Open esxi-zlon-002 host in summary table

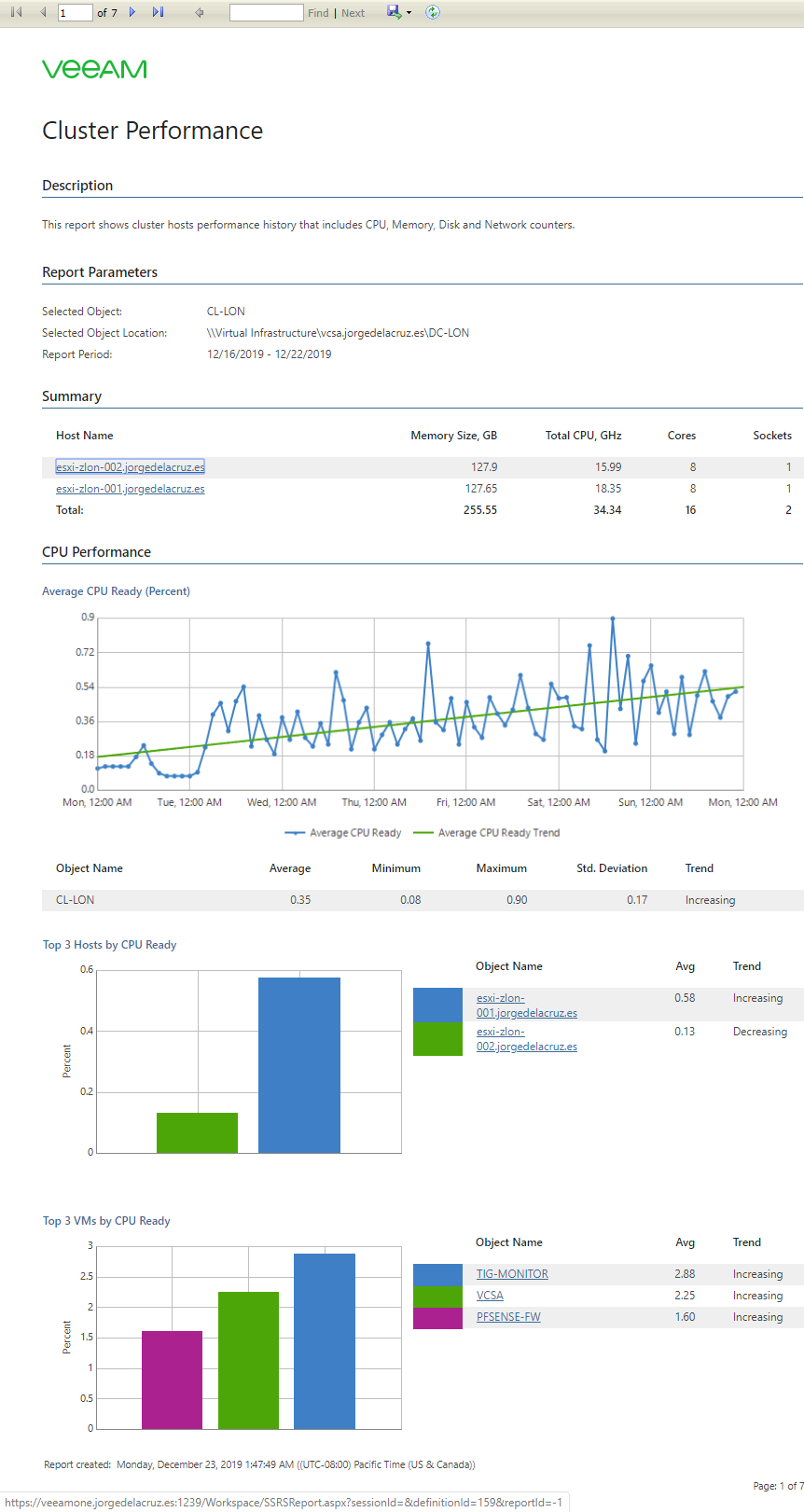pyautogui.click(x=130, y=466)
